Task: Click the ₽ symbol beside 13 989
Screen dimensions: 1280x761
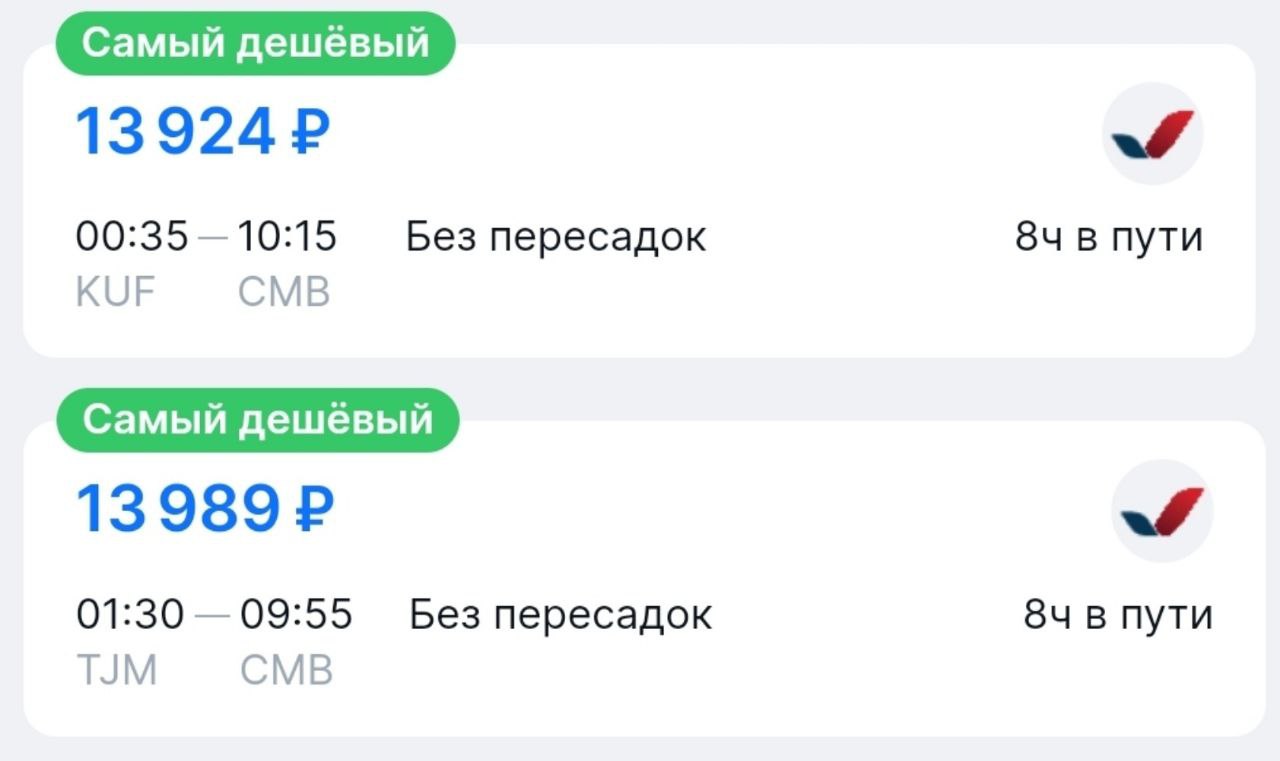Action: point(314,509)
